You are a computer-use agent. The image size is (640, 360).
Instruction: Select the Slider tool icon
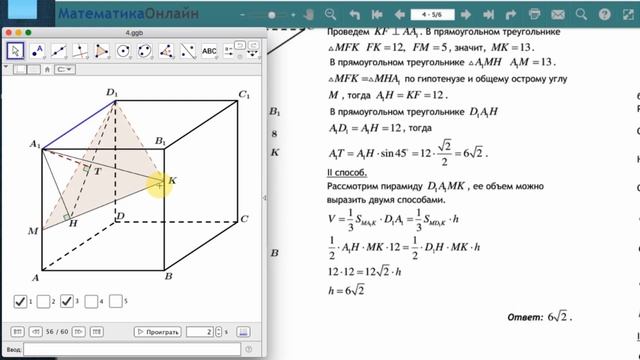click(229, 51)
